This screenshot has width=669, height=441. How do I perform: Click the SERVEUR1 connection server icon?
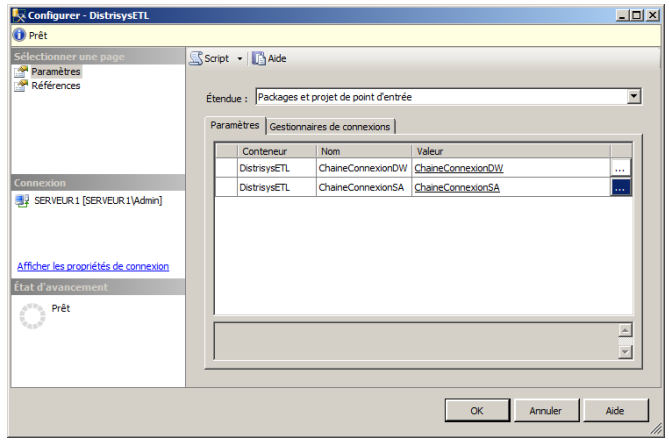(22, 200)
